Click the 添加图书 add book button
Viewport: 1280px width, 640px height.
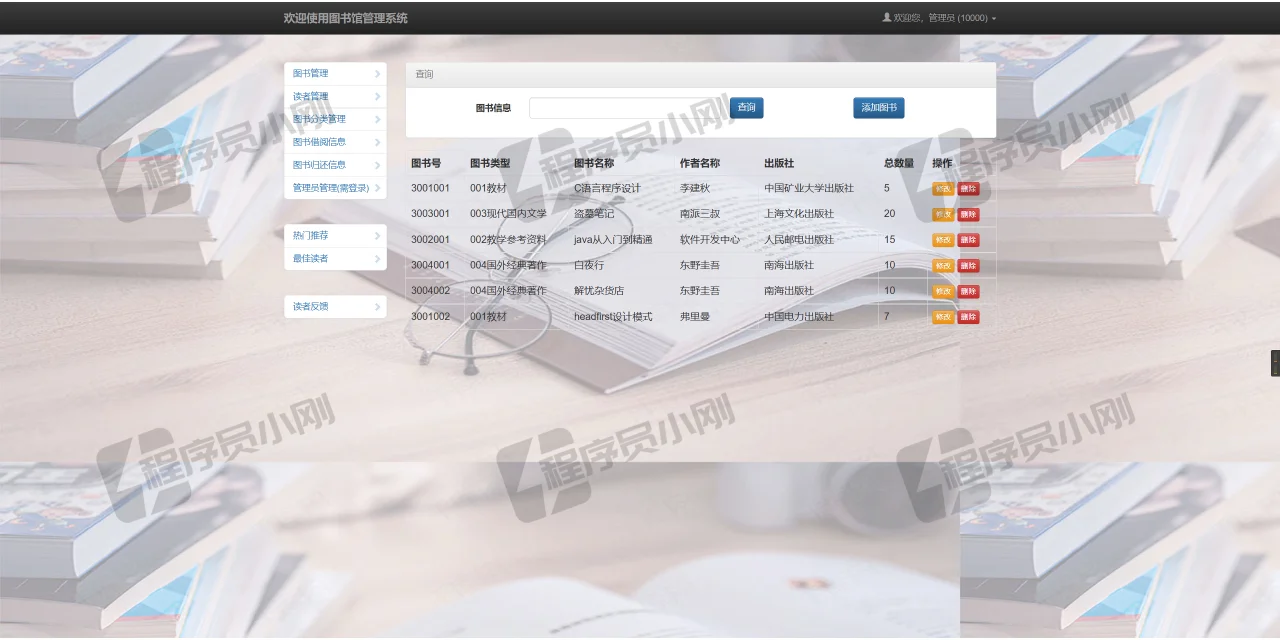(x=878, y=107)
